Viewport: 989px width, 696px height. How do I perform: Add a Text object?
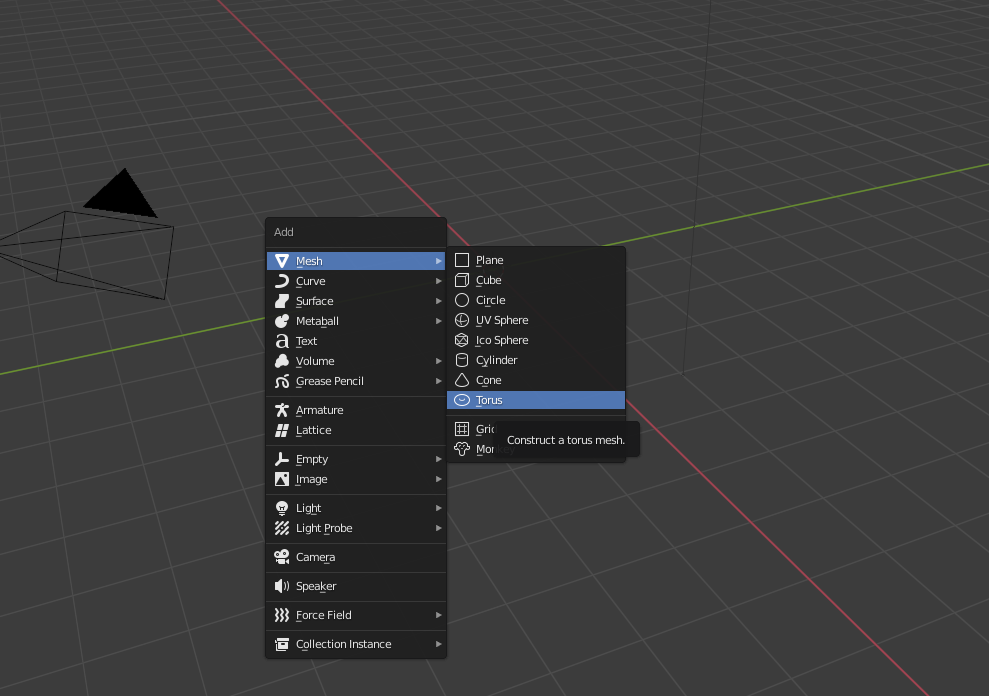click(356, 341)
